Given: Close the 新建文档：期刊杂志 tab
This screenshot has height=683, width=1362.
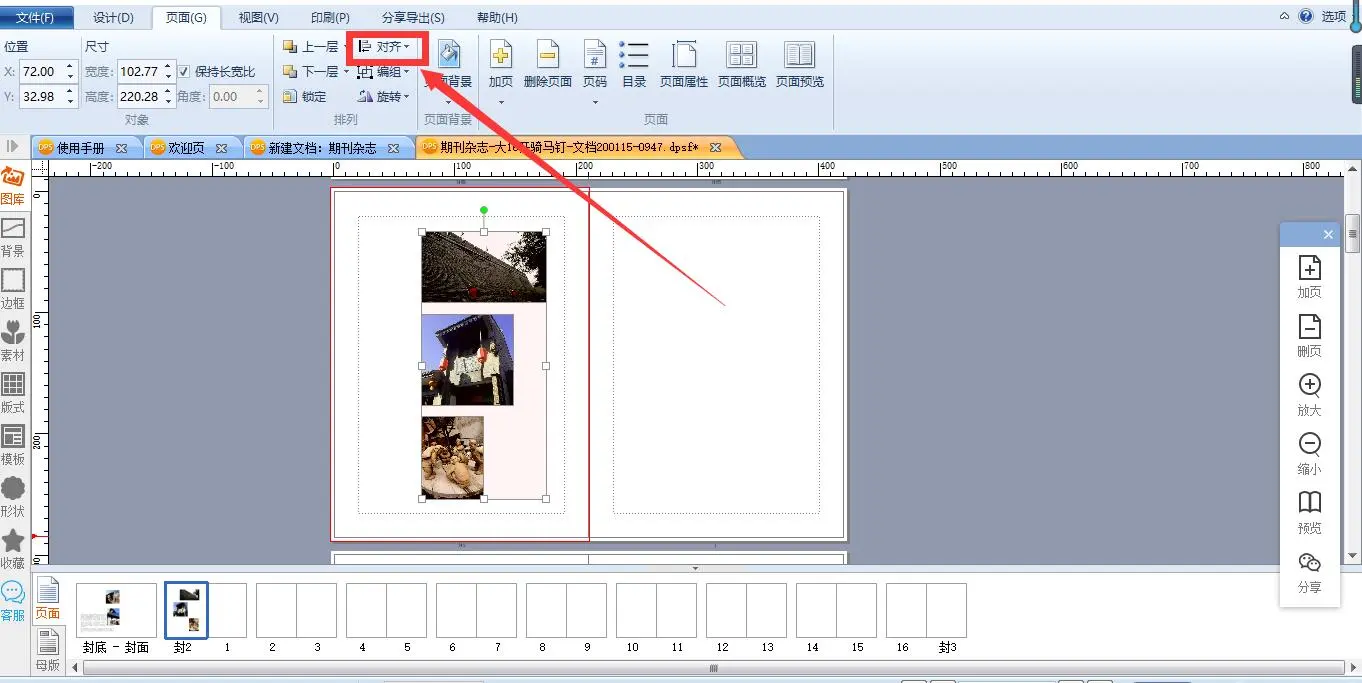Looking at the screenshot, I should pos(394,148).
